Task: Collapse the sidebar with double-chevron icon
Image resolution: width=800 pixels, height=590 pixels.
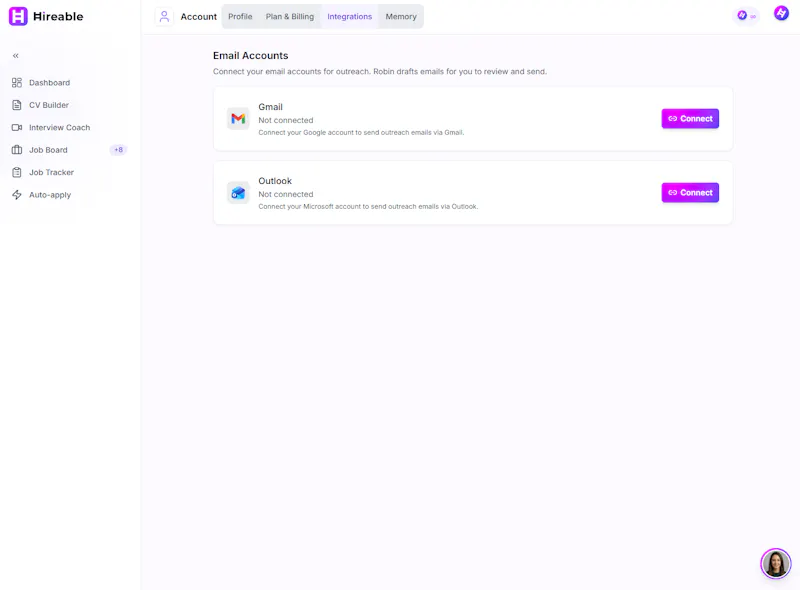Action: click(x=16, y=56)
